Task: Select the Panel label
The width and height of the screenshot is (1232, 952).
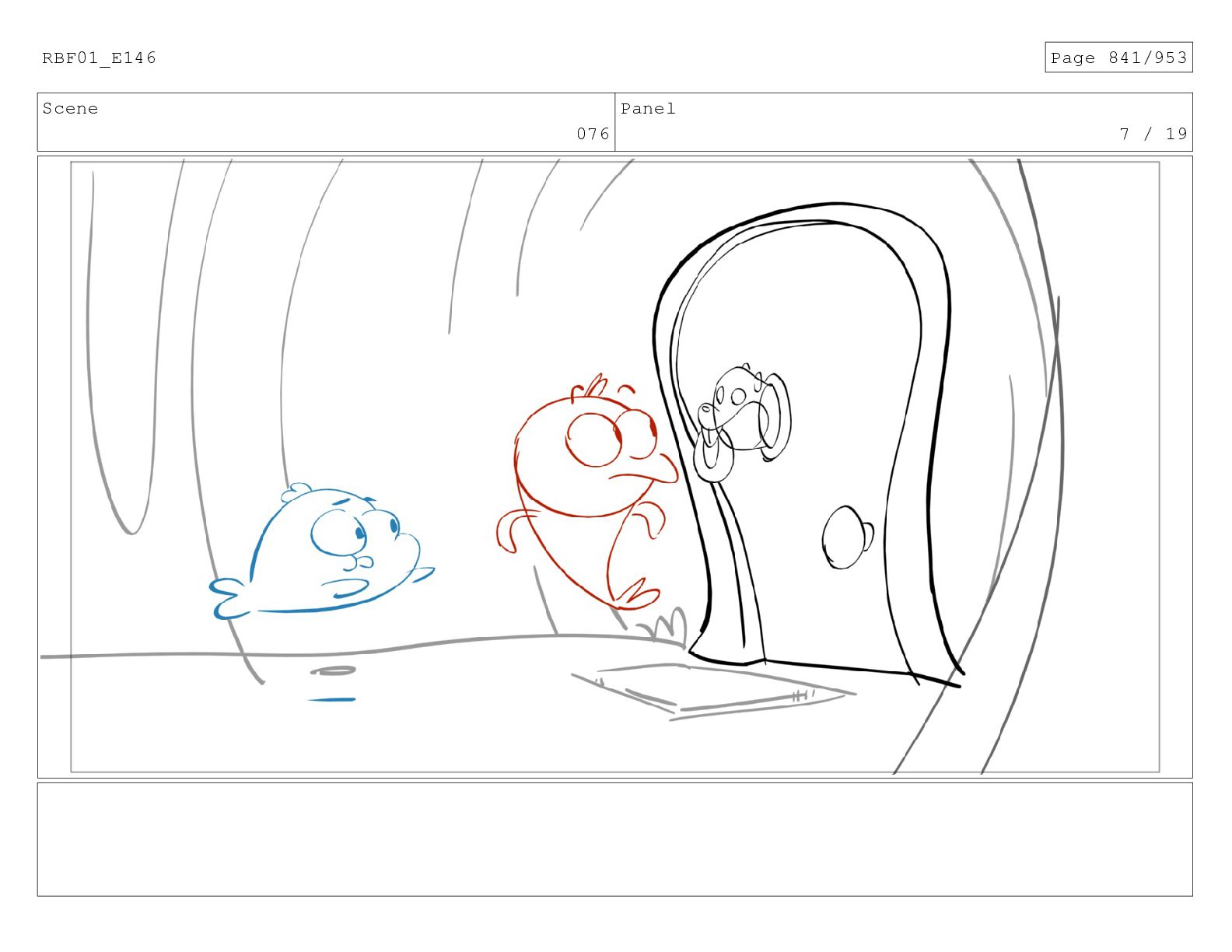Action: (648, 109)
